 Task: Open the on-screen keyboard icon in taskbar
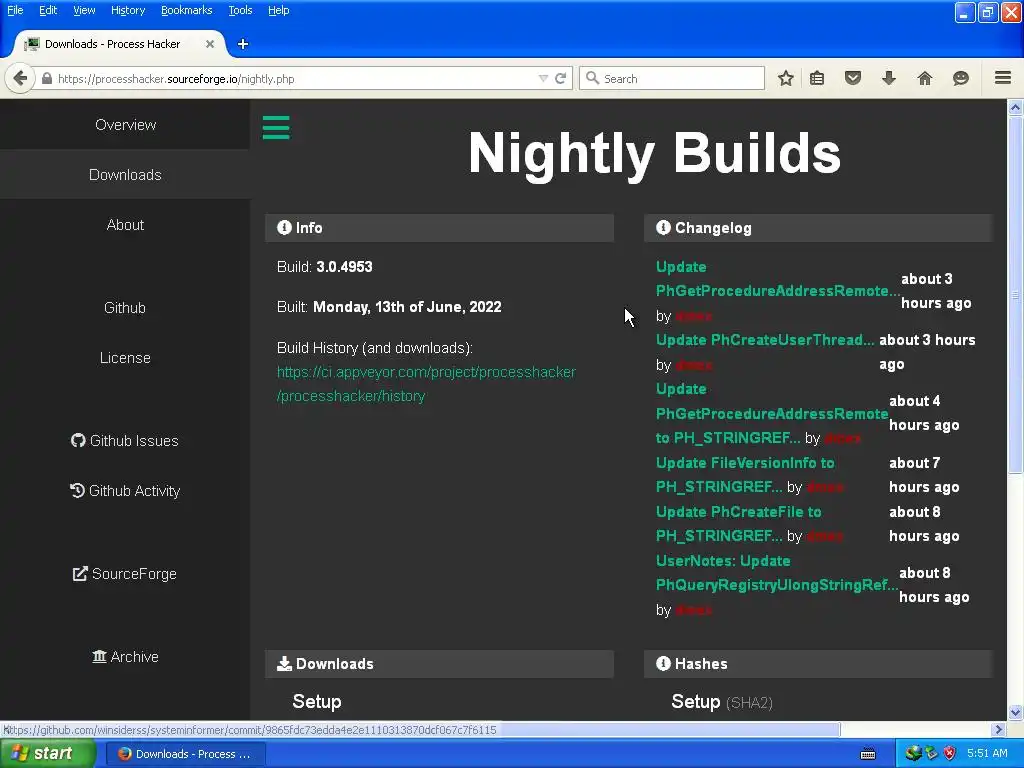click(868, 754)
